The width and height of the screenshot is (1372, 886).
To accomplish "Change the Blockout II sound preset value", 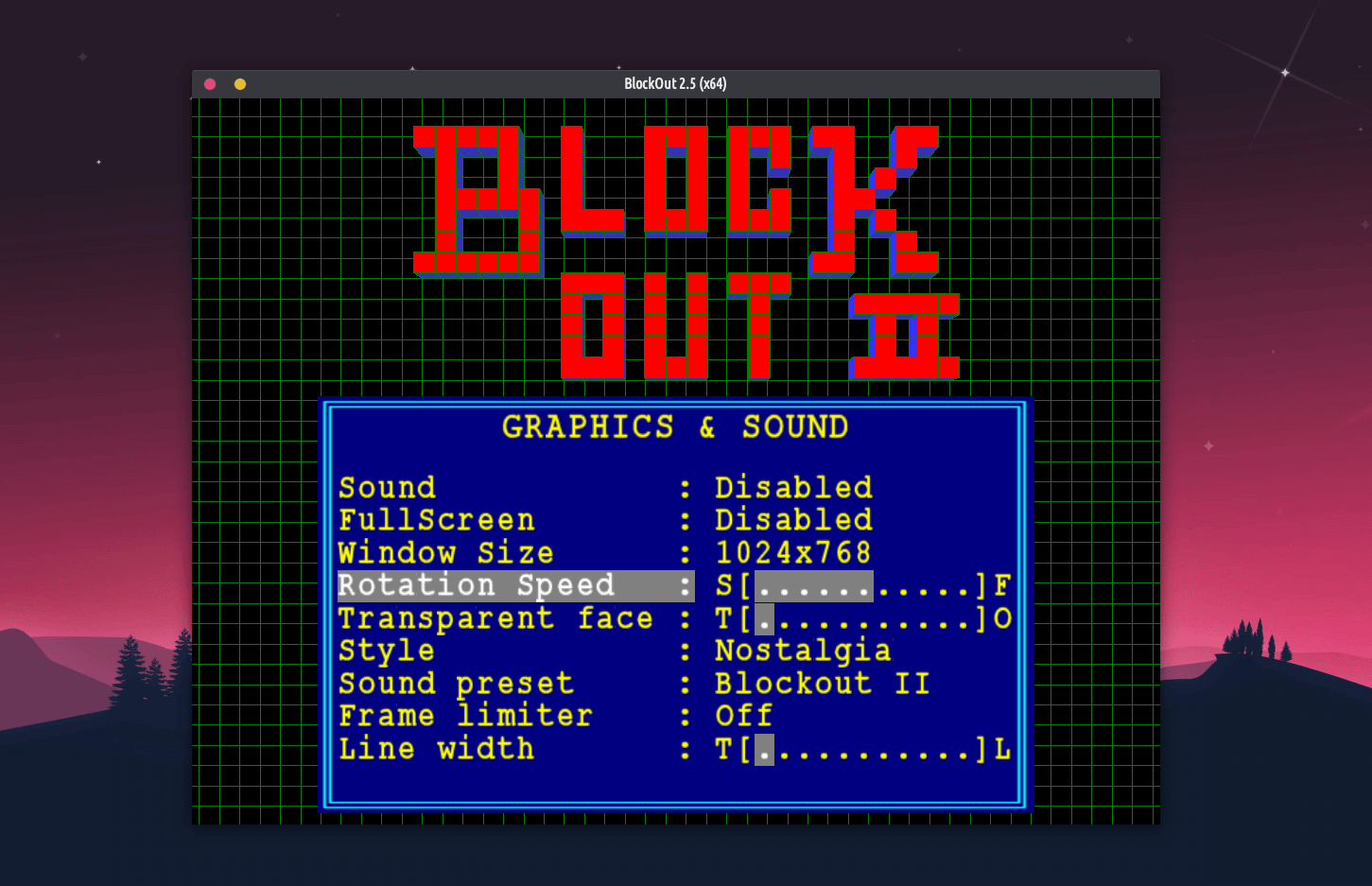I will [823, 684].
